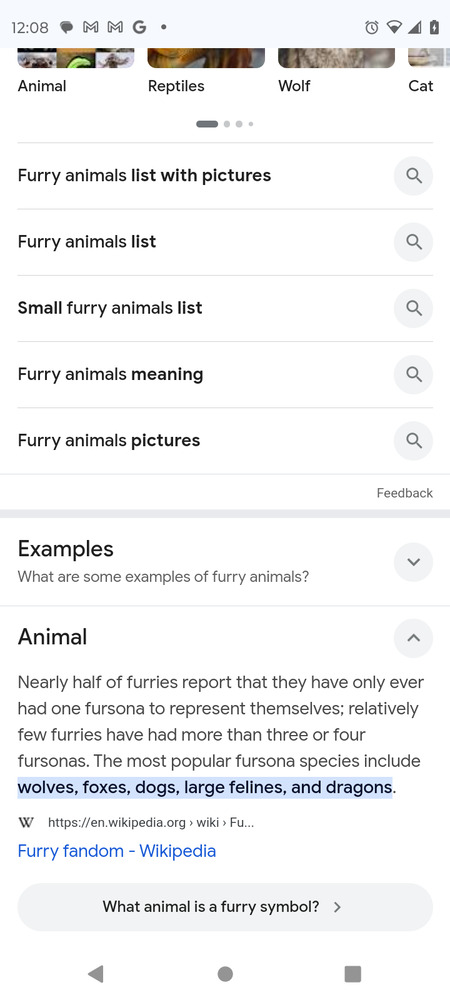Tap the recent apps square button
Image resolution: width=450 pixels, height=1000 pixels.
[352, 974]
